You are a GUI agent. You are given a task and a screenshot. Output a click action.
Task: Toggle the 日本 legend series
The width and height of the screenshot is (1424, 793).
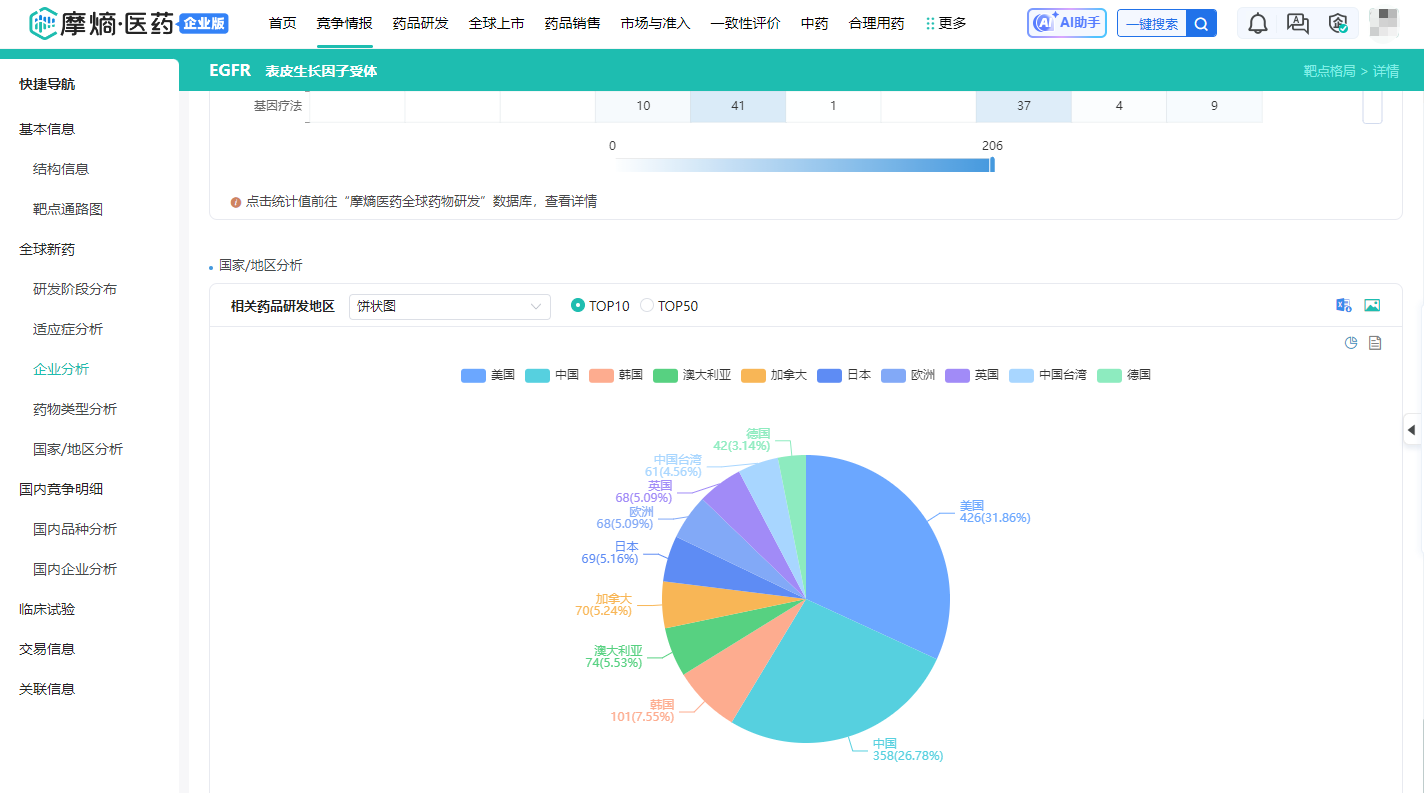coord(844,375)
